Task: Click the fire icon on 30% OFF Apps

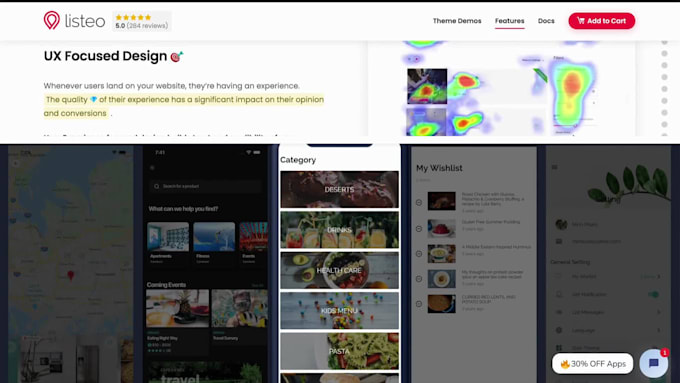Action: pos(565,363)
